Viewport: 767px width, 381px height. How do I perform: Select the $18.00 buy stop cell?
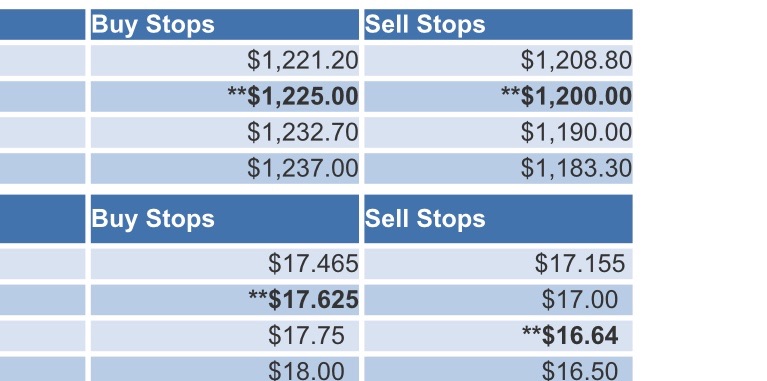(x=225, y=369)
